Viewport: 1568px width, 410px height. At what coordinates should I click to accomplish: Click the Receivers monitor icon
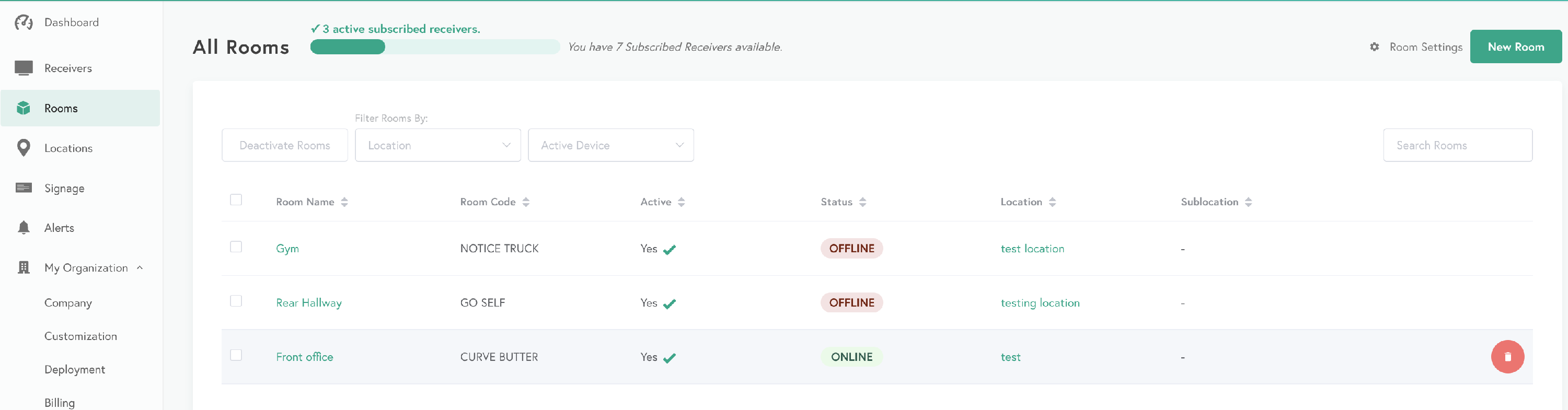23,68
